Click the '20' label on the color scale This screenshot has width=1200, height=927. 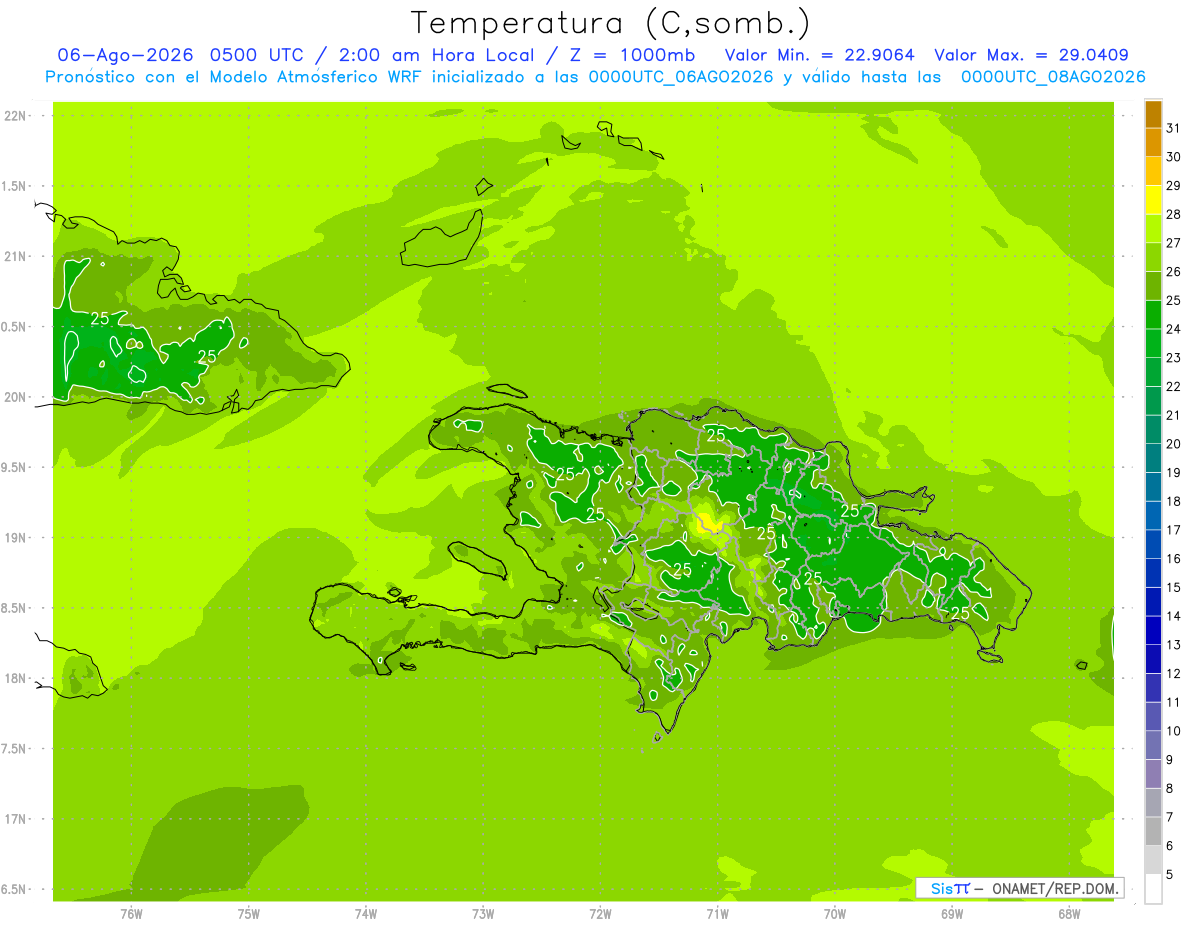point(1174,444)
